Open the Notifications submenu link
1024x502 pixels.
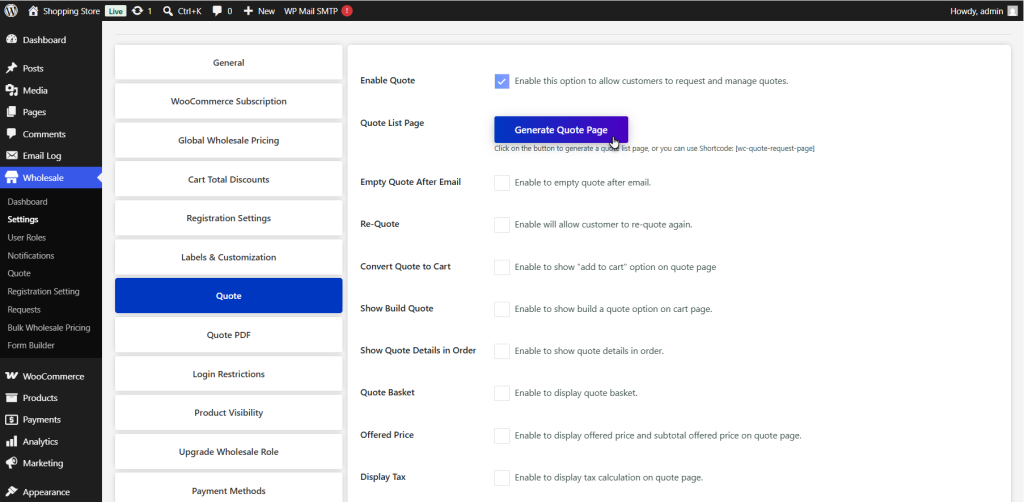coord(31,256)
